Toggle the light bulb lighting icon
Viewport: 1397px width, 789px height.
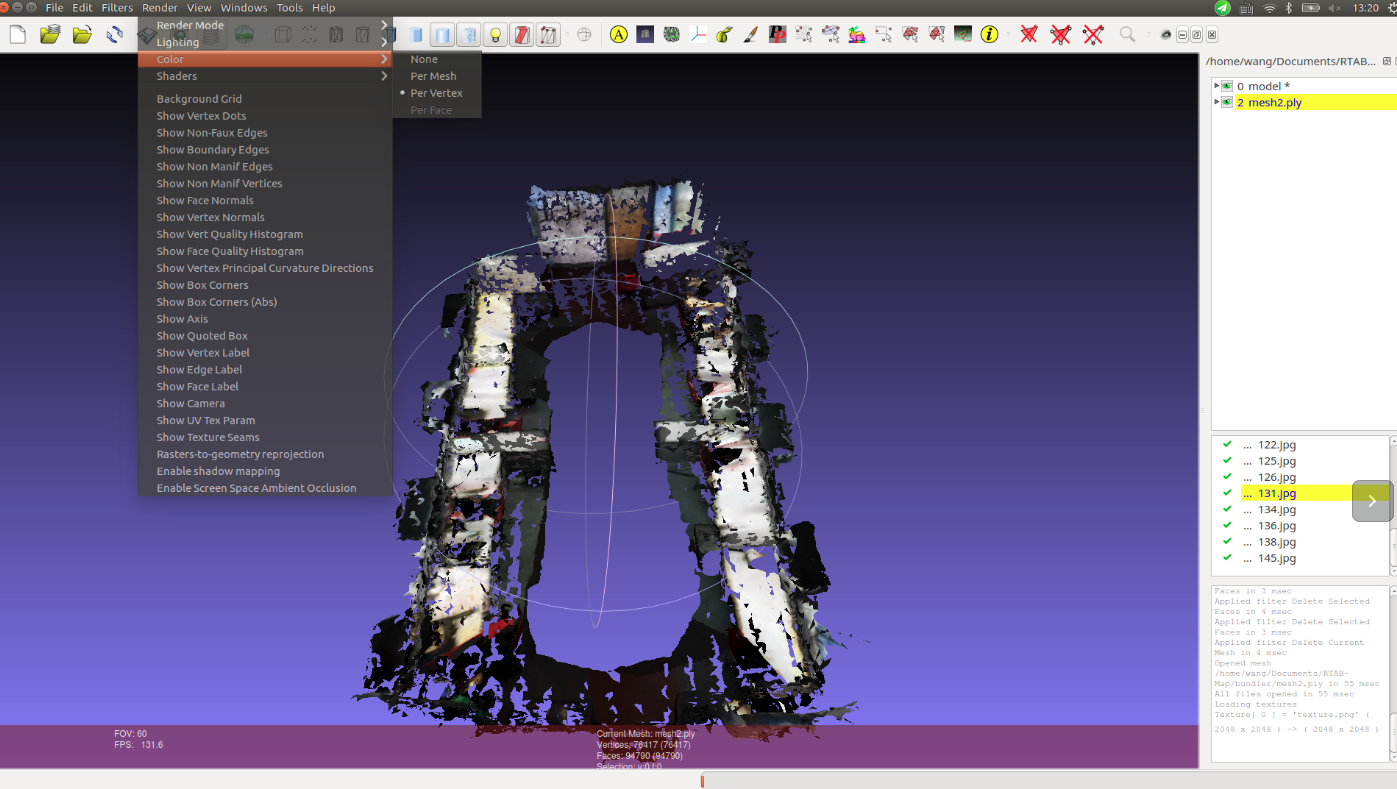point(494,35)
